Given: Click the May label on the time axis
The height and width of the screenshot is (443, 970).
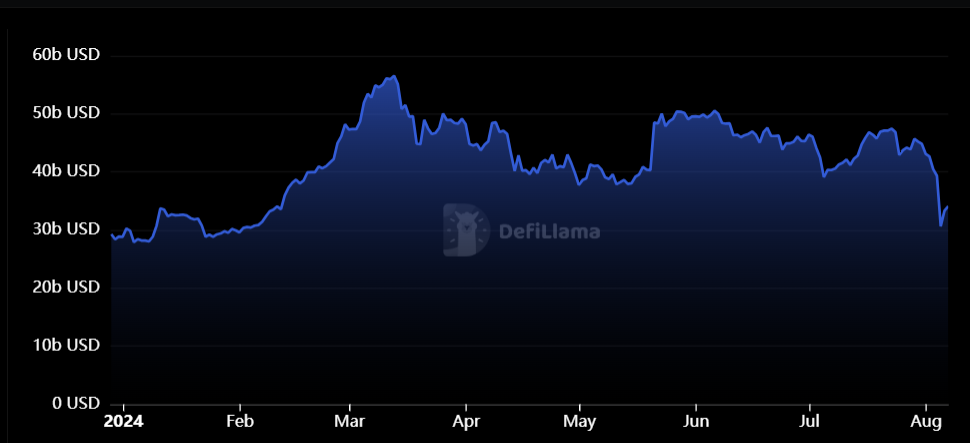Looking at the screenshot, I should (x=580, y=421).
